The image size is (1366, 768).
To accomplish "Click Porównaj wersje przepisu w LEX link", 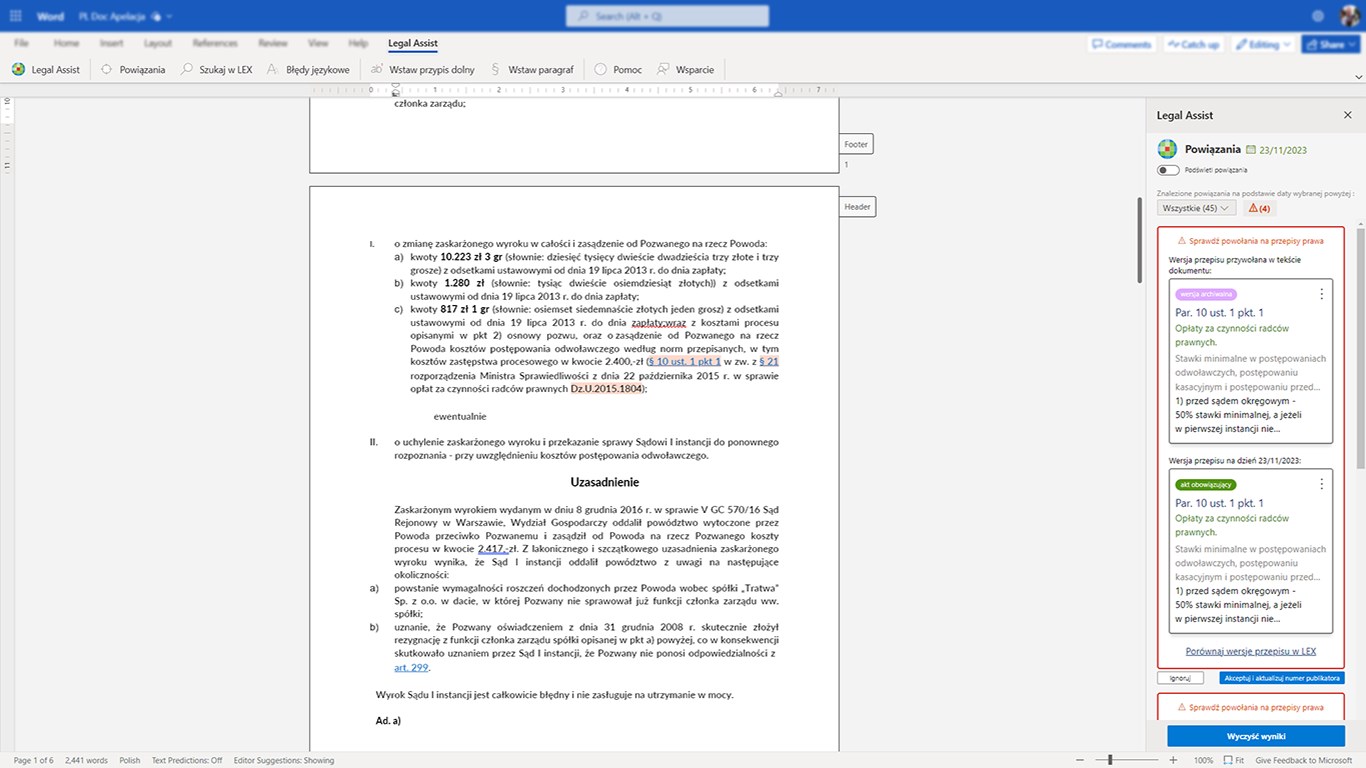I will [1250, 651].
